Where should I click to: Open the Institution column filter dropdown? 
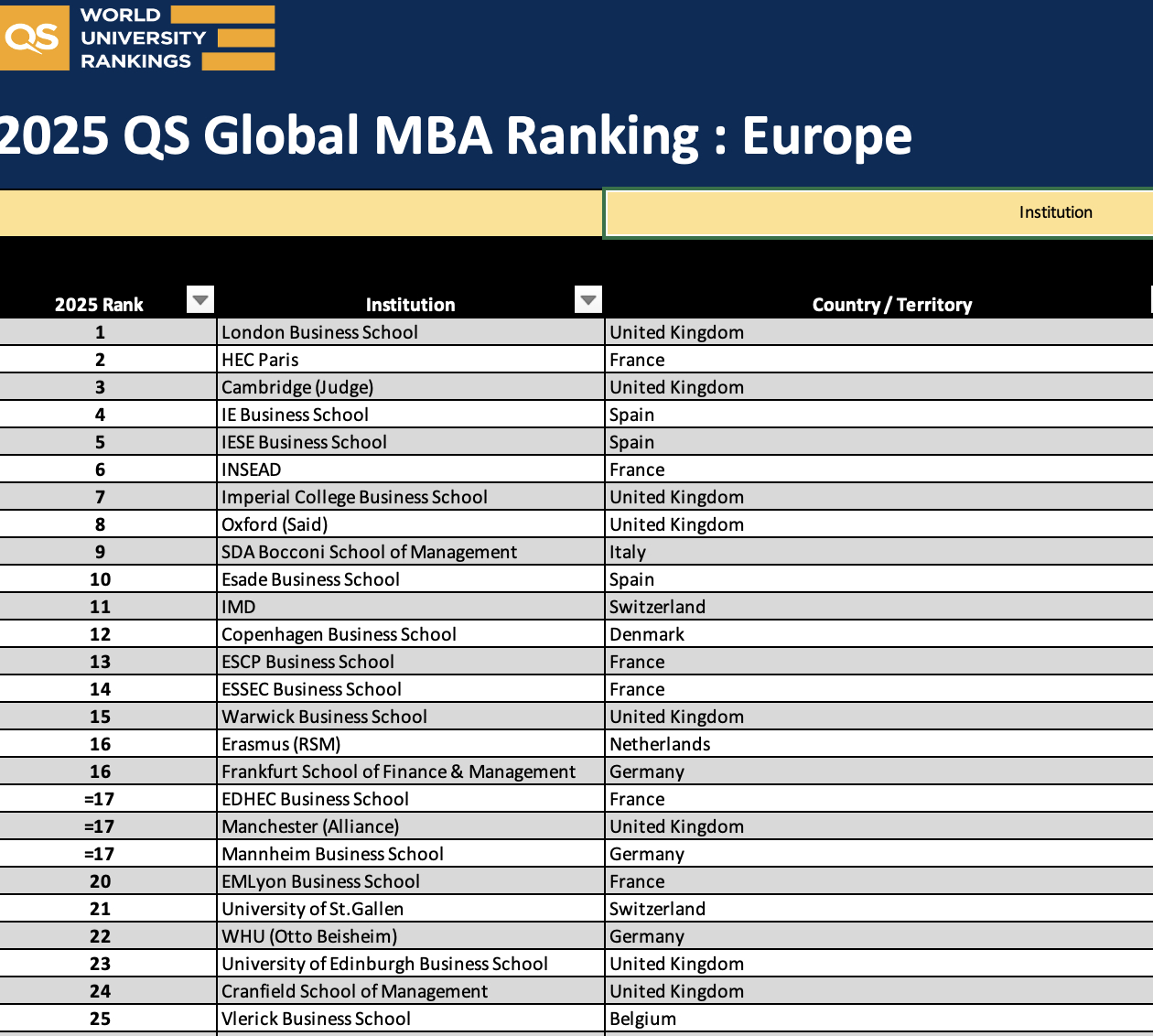(588, 299)
